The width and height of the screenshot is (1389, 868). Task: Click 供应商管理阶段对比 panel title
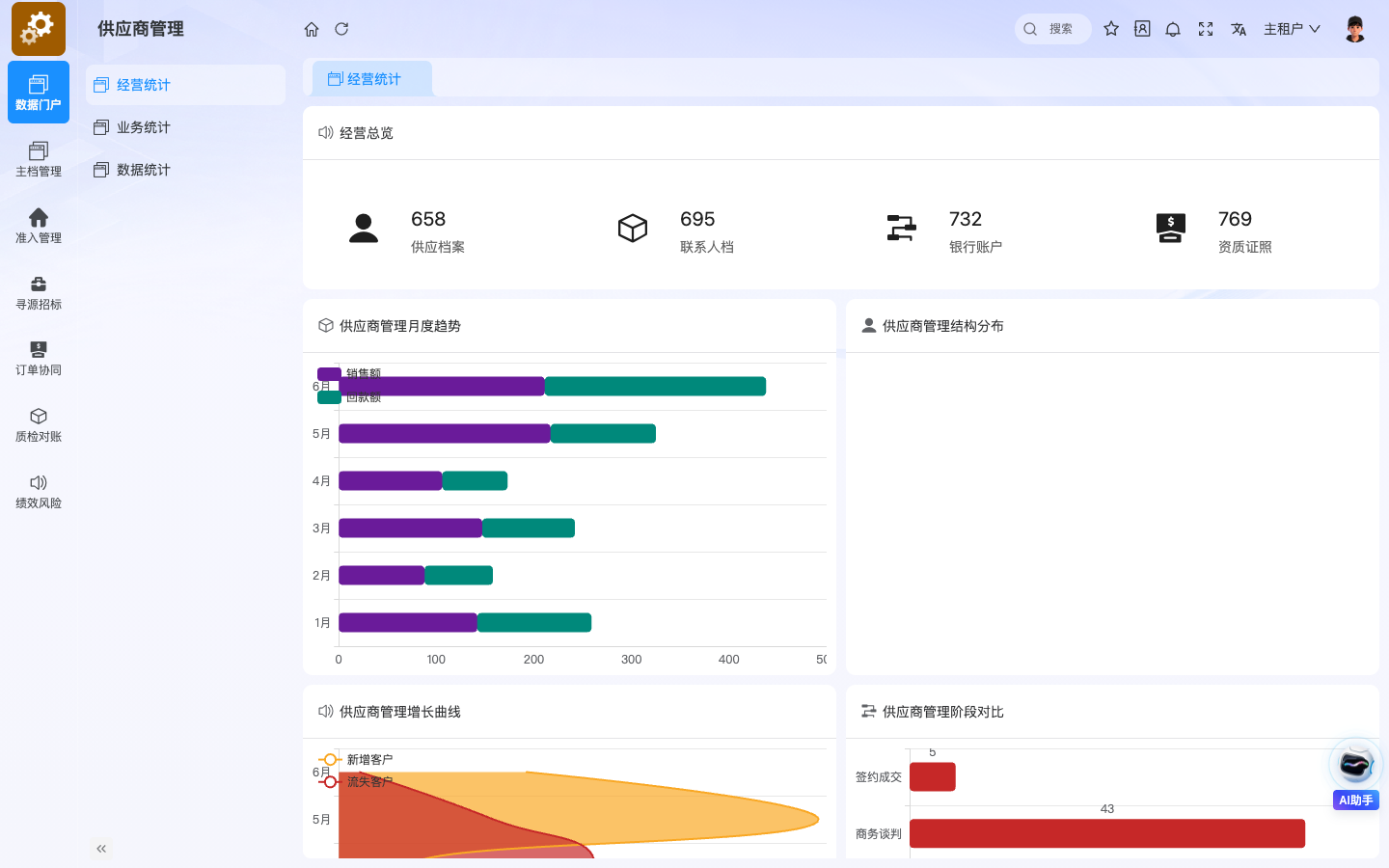coord(943,712)
